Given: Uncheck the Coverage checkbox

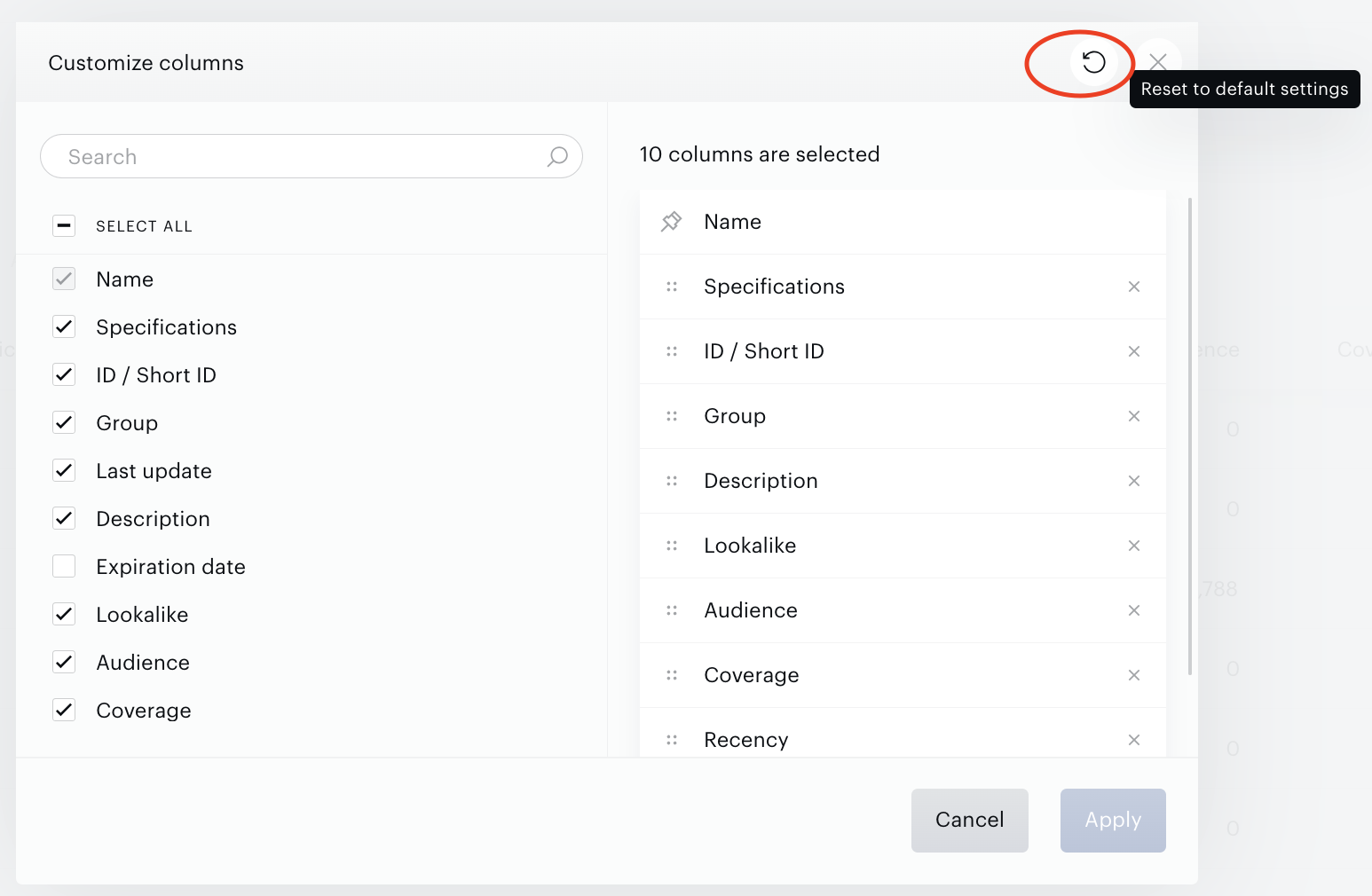Looking at the screenshot, I should pyautogui.click(x=64, y=710).
